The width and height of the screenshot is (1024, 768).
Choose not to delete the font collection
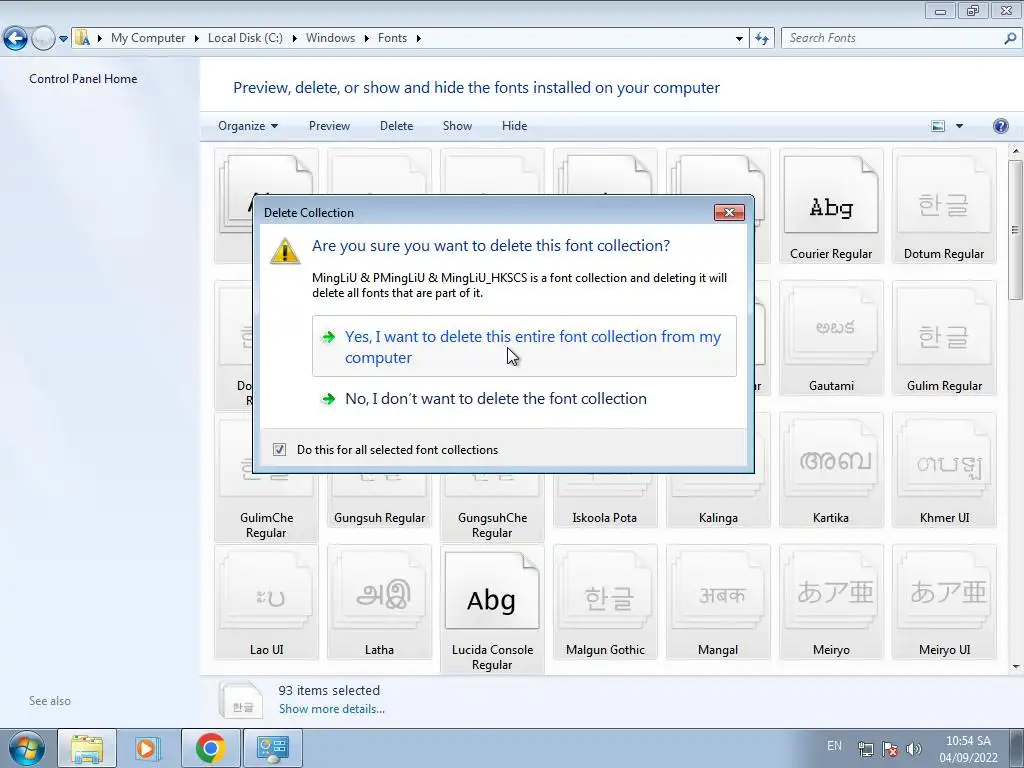point(496,398)
